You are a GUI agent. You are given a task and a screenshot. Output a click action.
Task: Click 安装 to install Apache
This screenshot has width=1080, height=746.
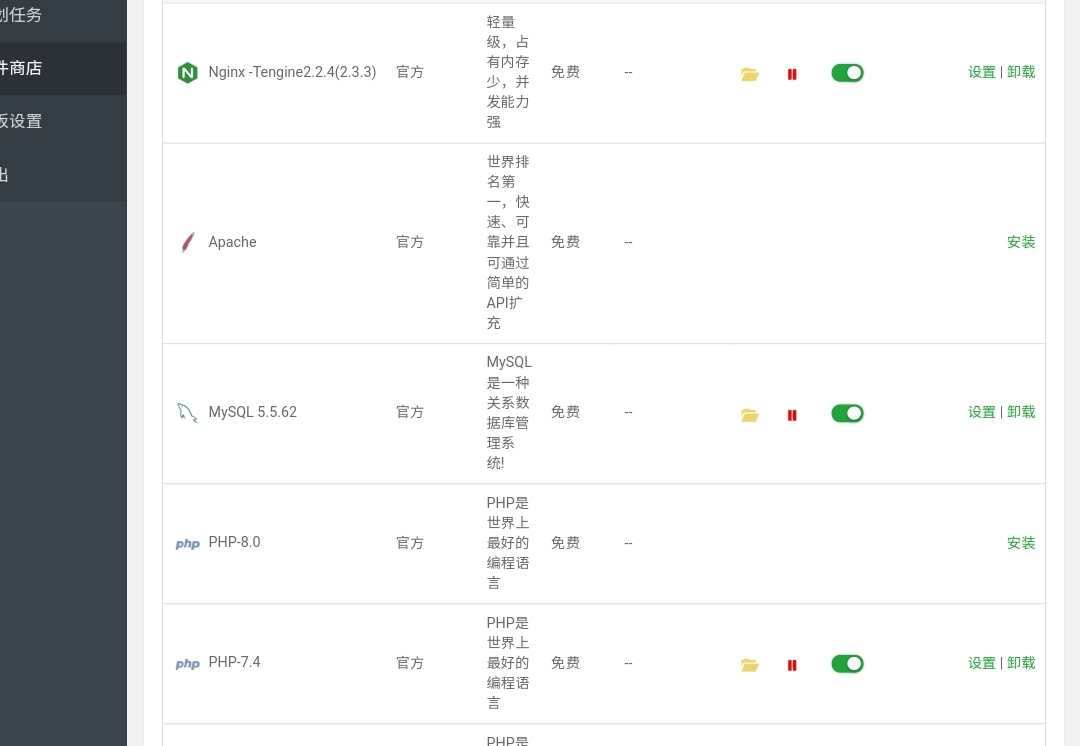[x=1021, y=242]
